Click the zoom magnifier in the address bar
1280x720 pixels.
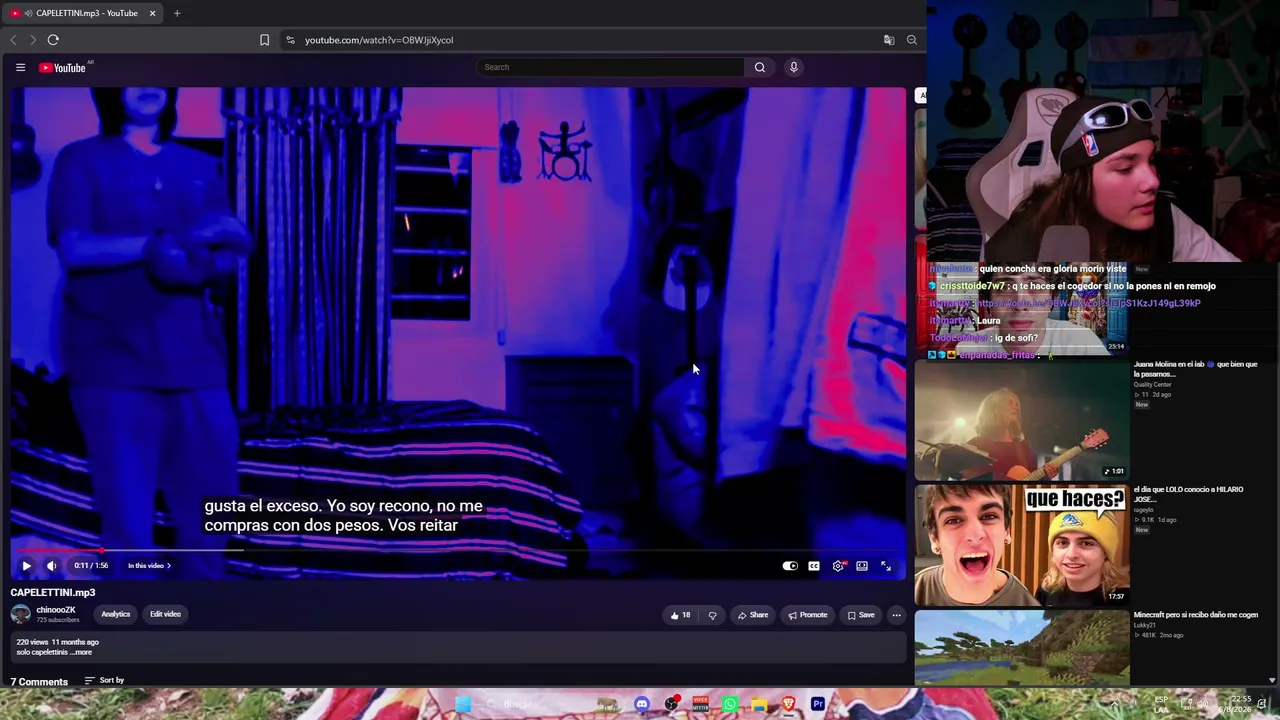[912, 40]
